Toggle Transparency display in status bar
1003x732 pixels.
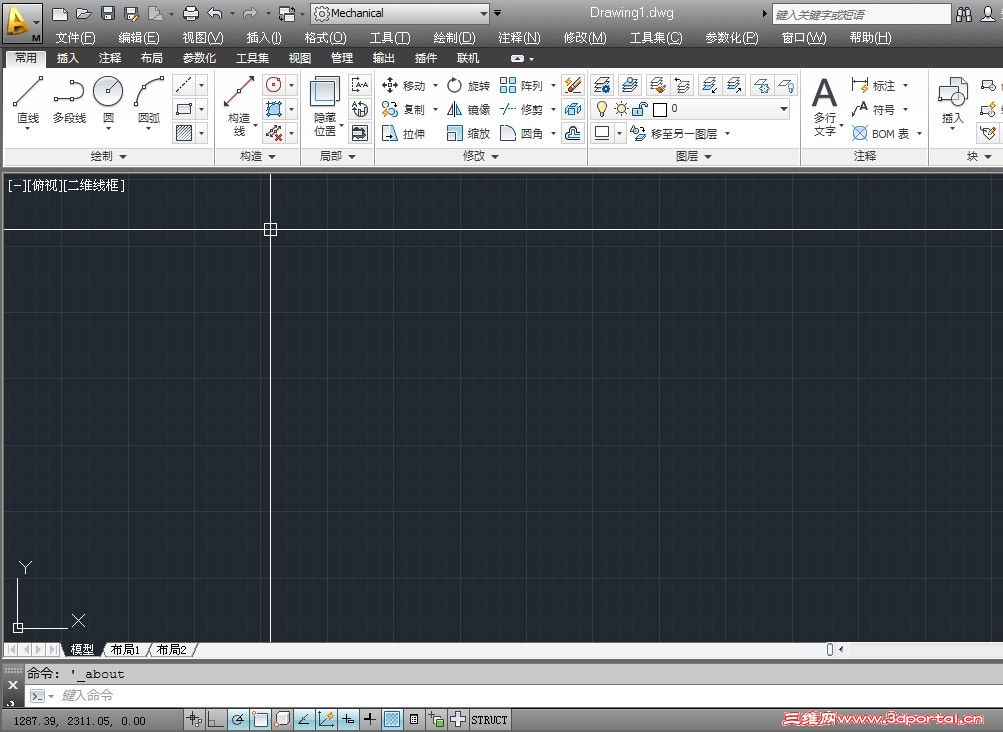click(392, 720)
